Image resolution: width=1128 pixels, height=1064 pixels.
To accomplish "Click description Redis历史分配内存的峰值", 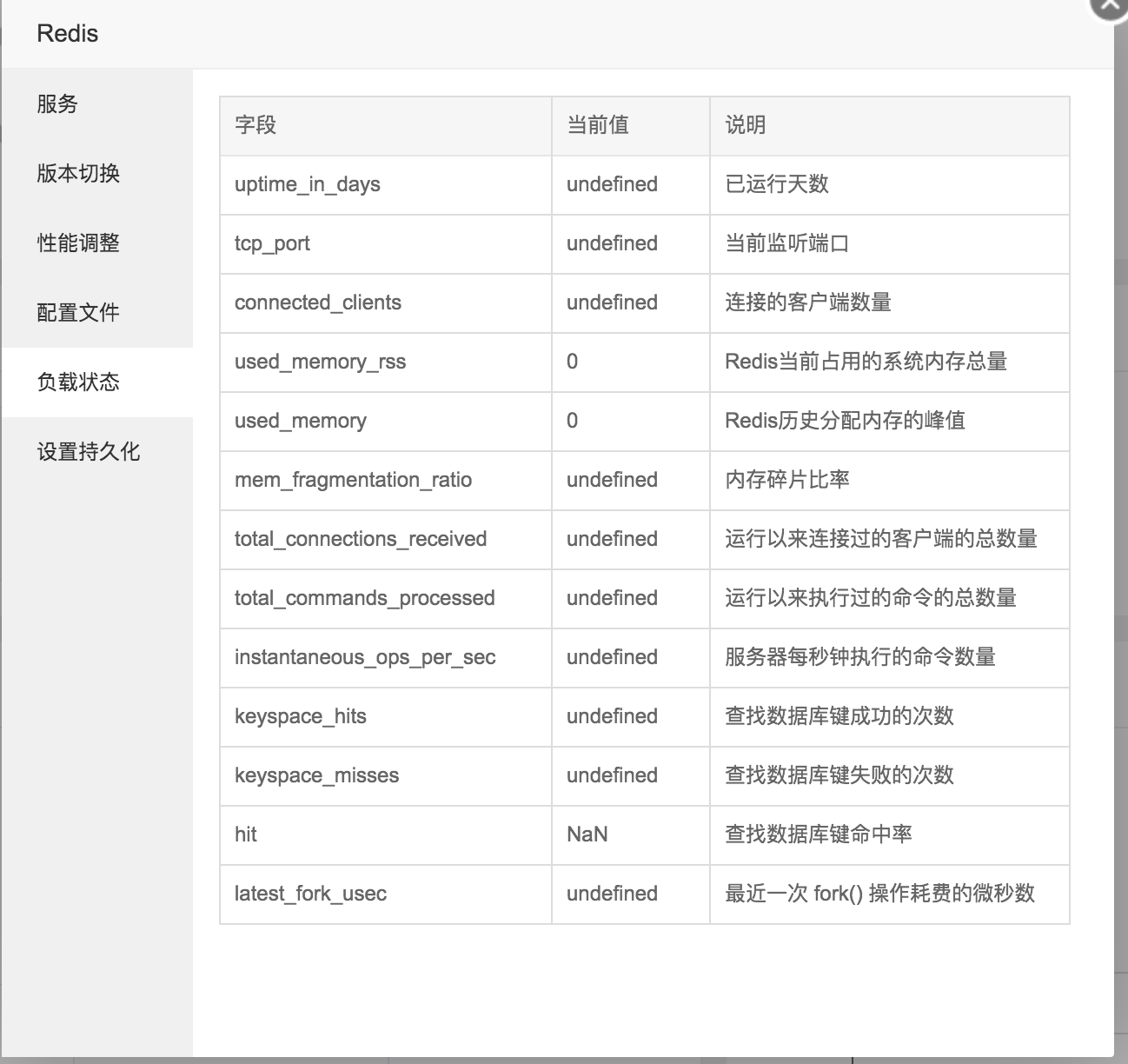I will 846,421.
